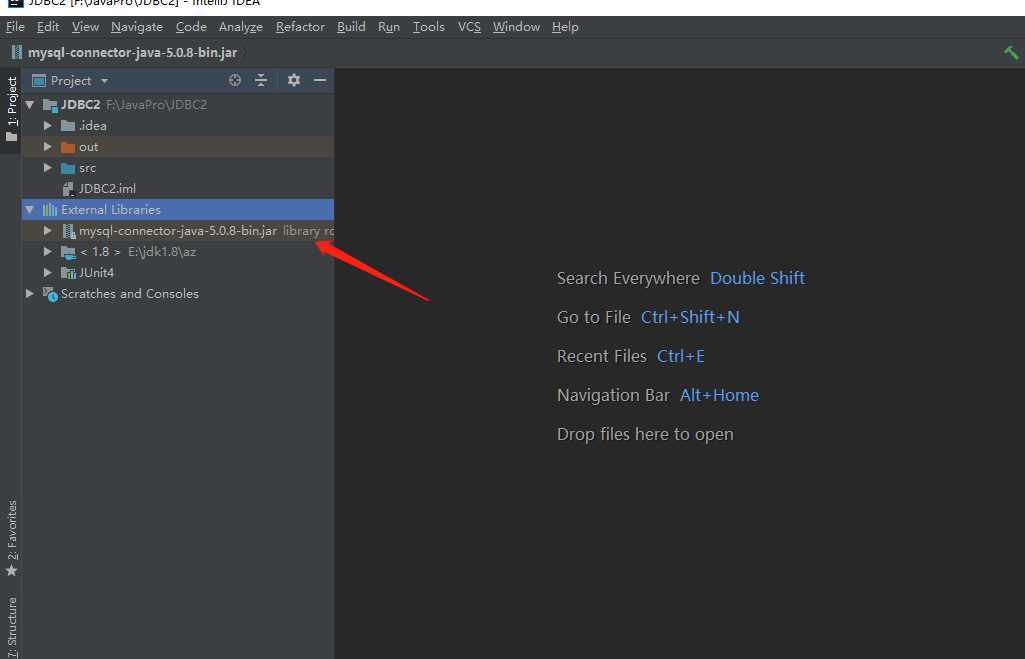Toggle the 2: Favorites side tab

(x=11, y=539)
